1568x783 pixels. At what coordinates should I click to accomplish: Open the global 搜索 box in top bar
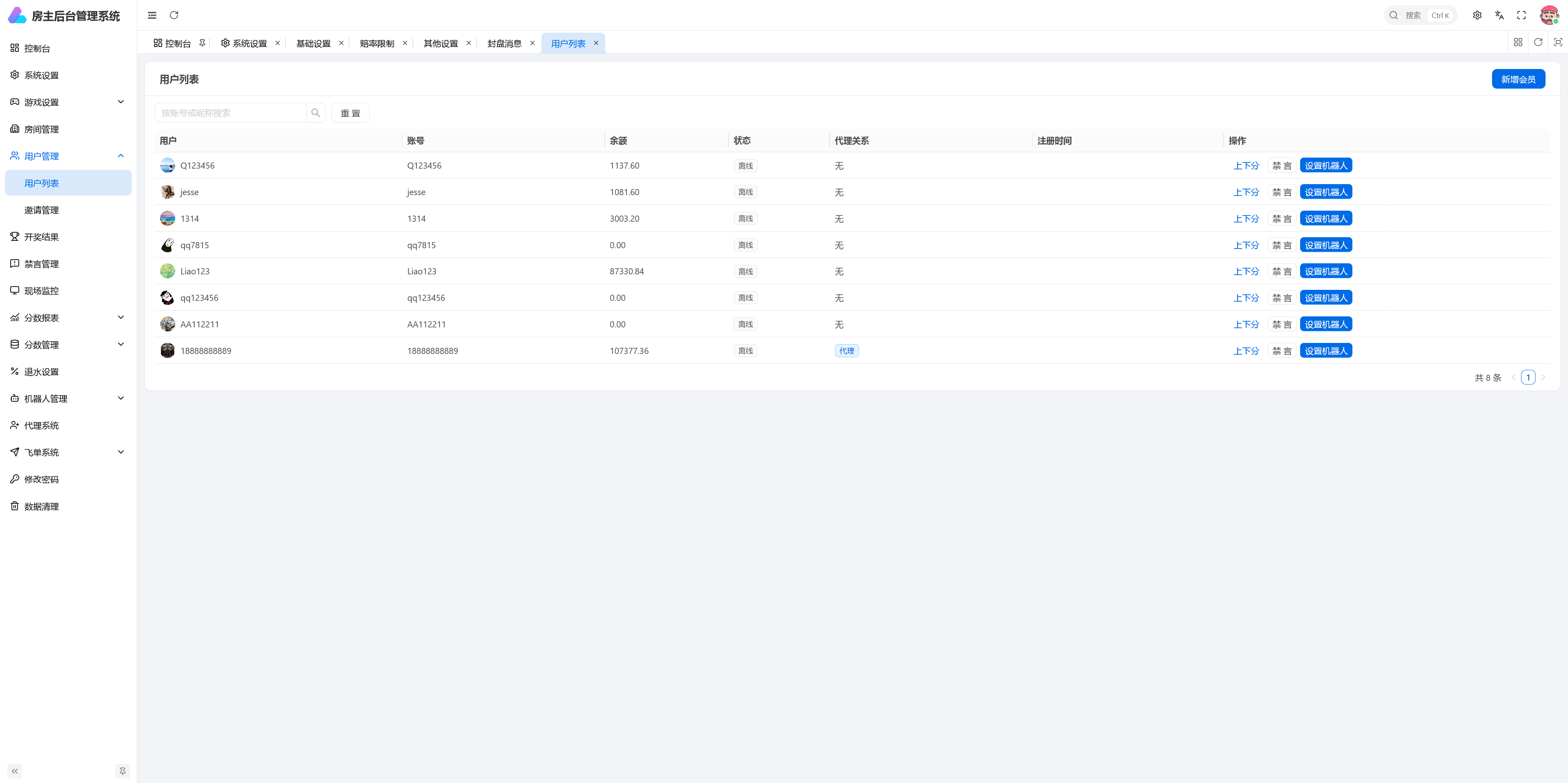pyautogui.click(x=1420, y=15)
